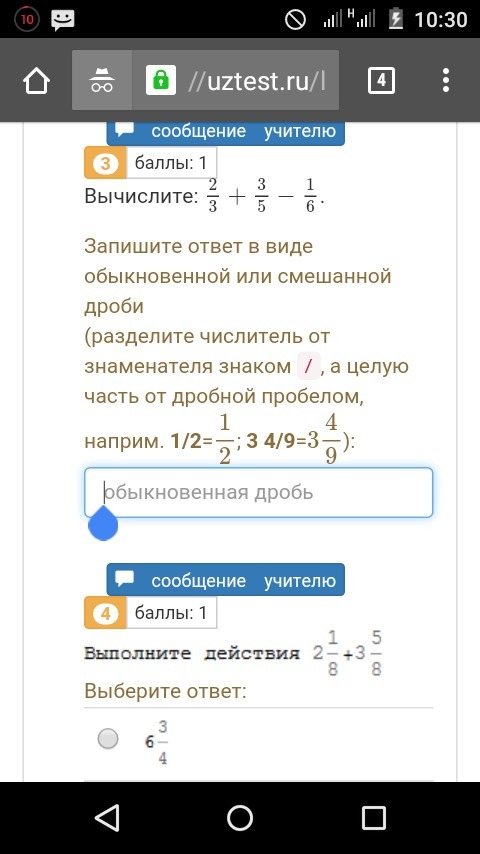Viewport: 480px width, 854px height.
Task: Select the radio button for 6 3/4
Action: coord(108,739)
